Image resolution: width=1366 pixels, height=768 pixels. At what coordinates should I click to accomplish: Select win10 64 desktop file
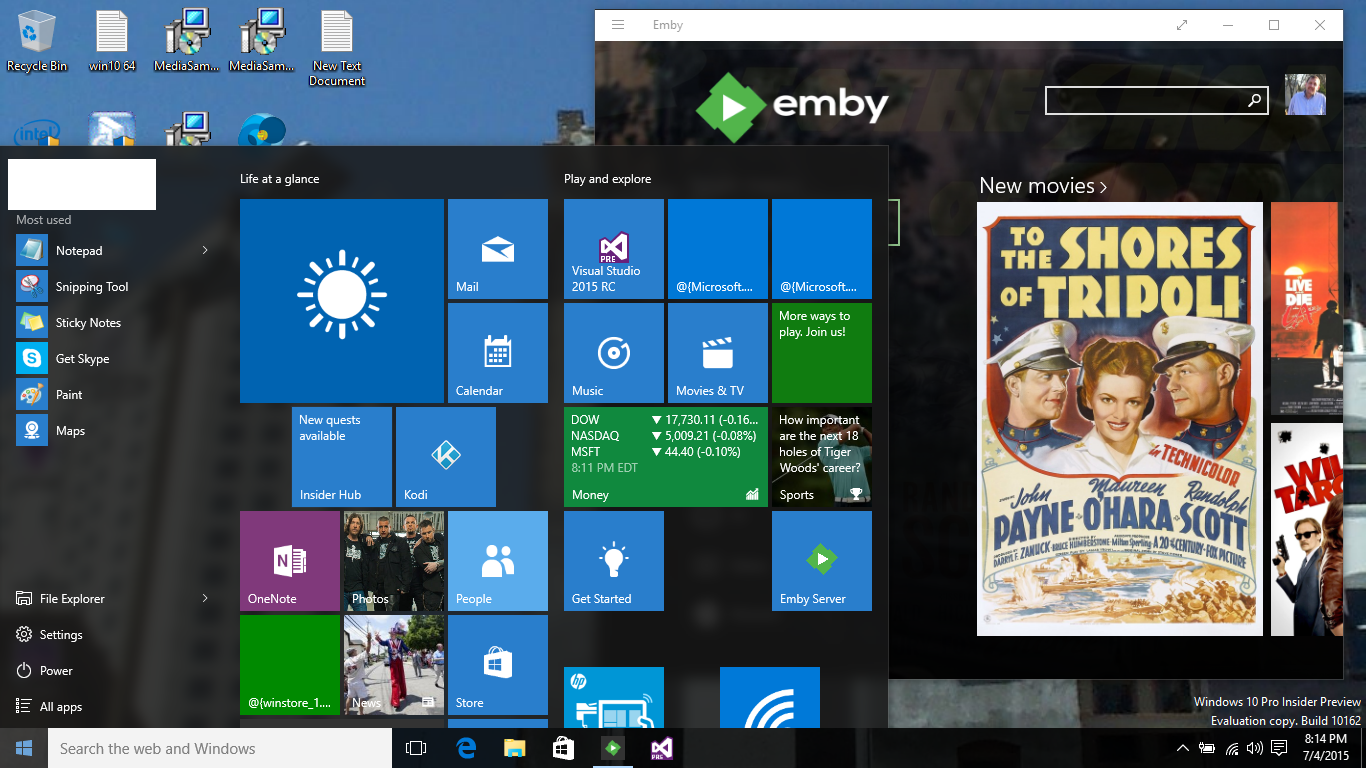(112, 41)
